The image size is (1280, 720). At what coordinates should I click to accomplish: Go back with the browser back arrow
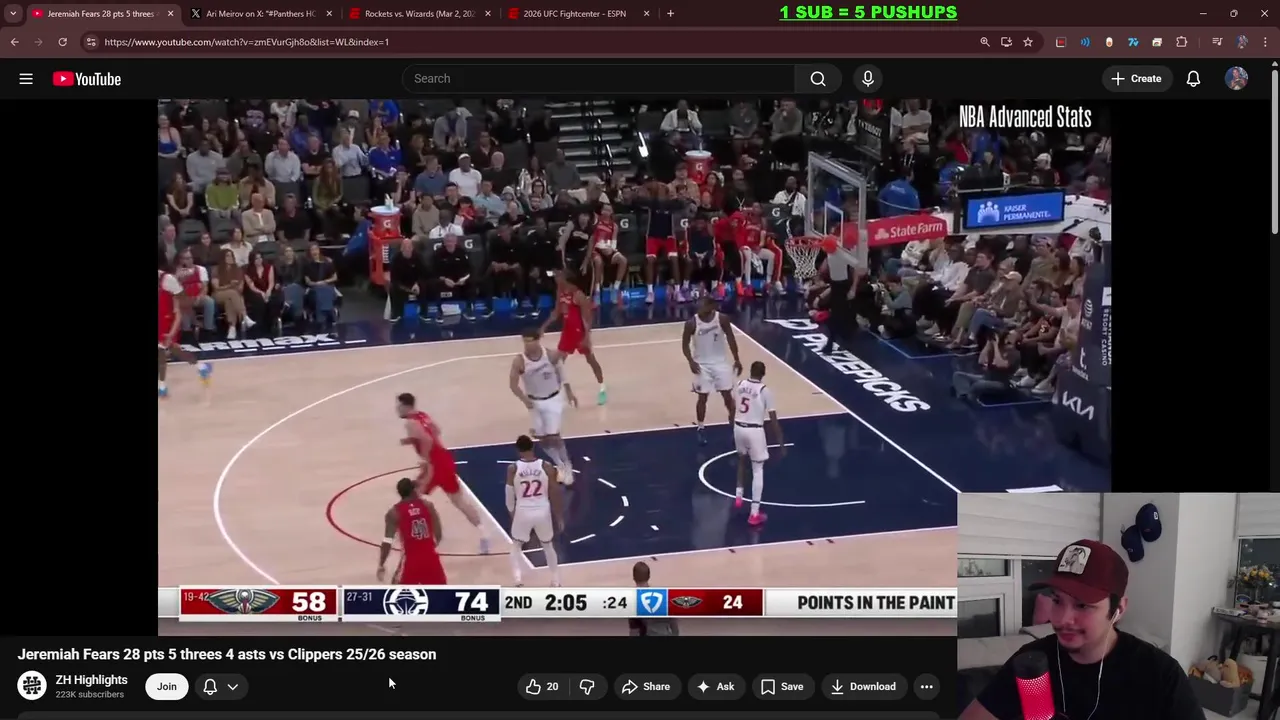click(15, 42)
